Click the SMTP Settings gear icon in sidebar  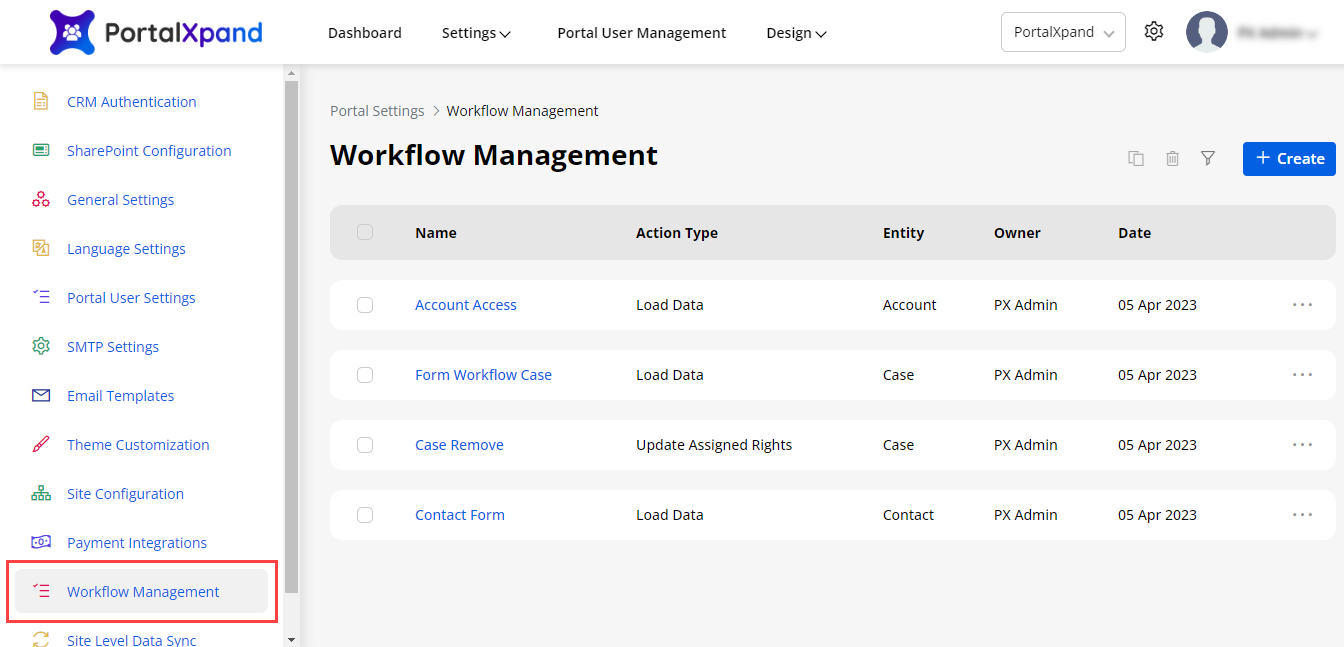[41, 347]
